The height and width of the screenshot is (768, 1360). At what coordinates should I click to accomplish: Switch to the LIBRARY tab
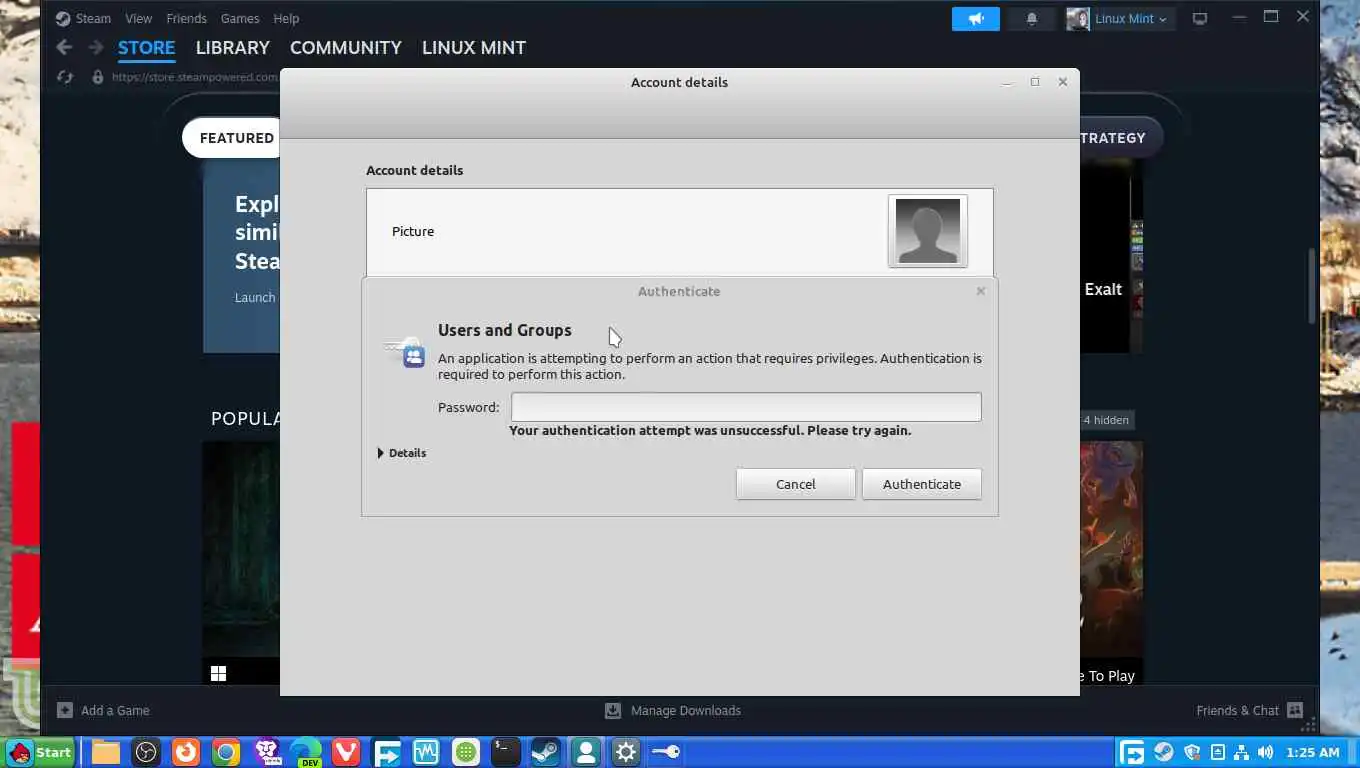tap(233, 48)
